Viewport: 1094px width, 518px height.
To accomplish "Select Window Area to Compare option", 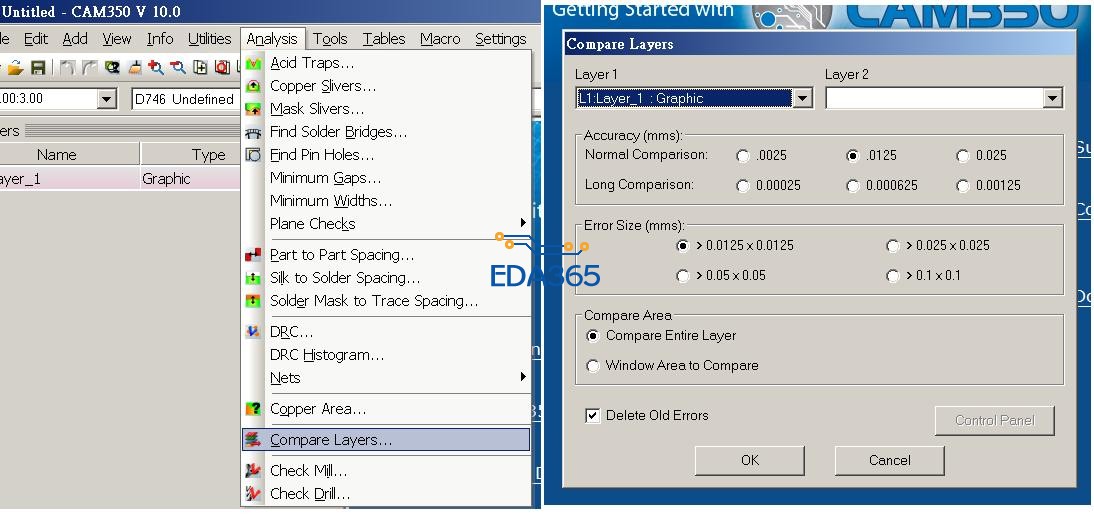I will click(x=593, y=366).
